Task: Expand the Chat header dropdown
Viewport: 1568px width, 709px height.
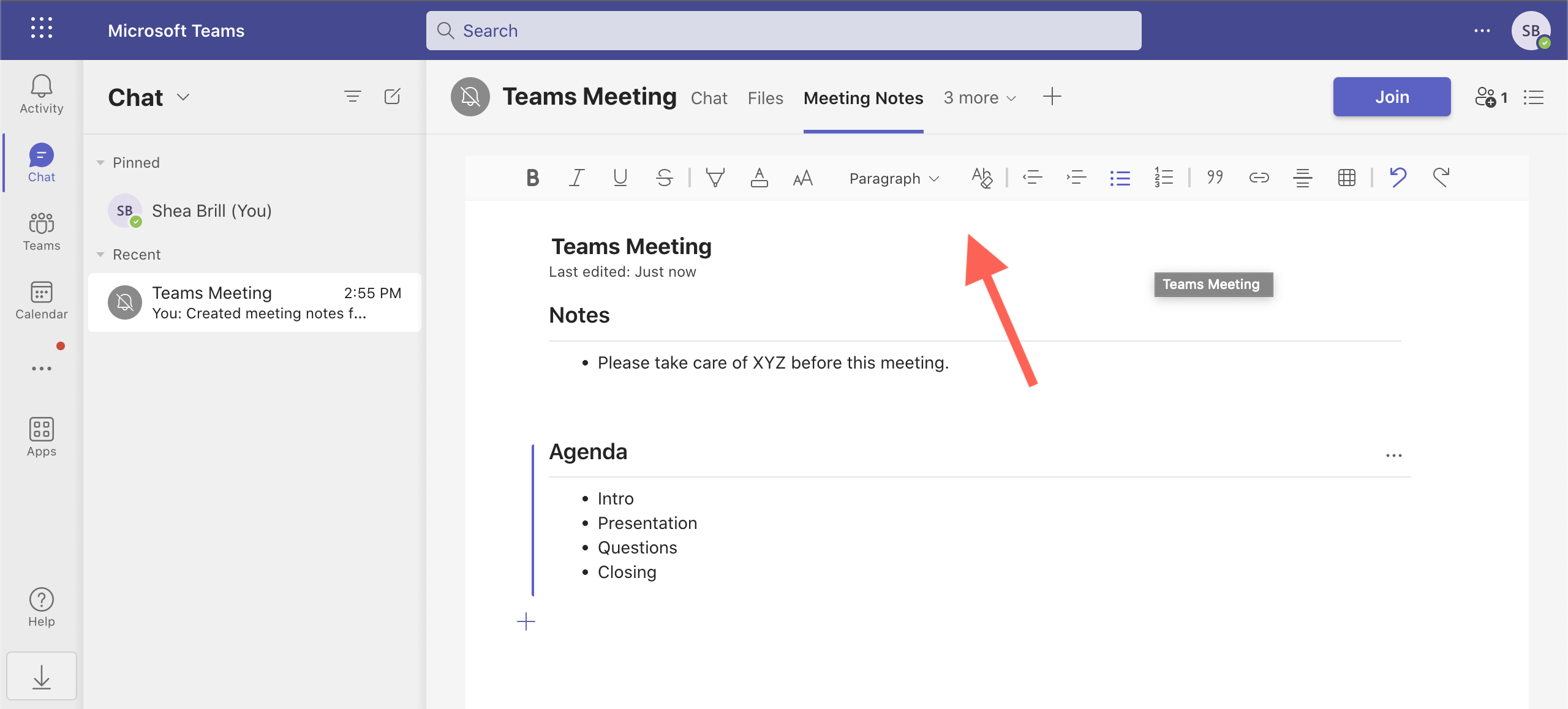Action: point(183,97)
